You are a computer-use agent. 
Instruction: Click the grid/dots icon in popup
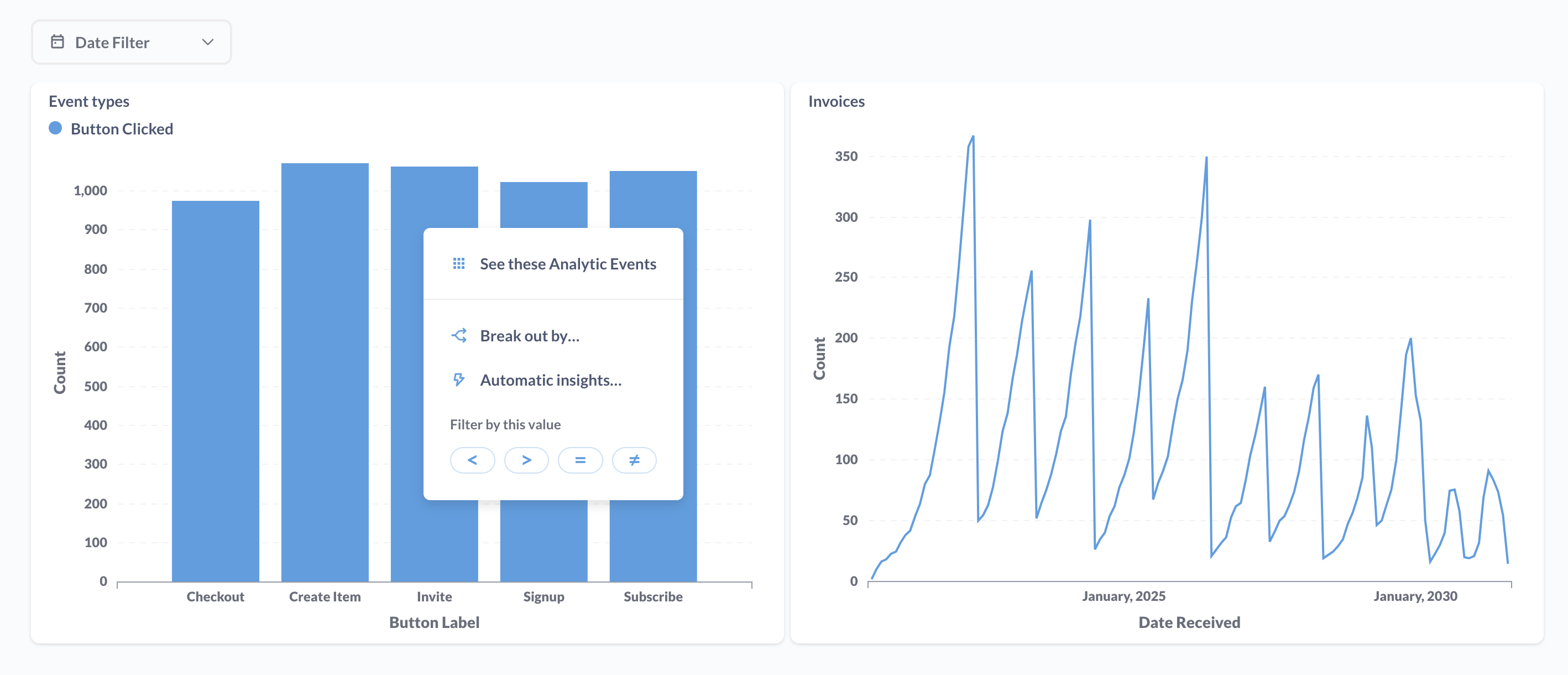[458, 263]
